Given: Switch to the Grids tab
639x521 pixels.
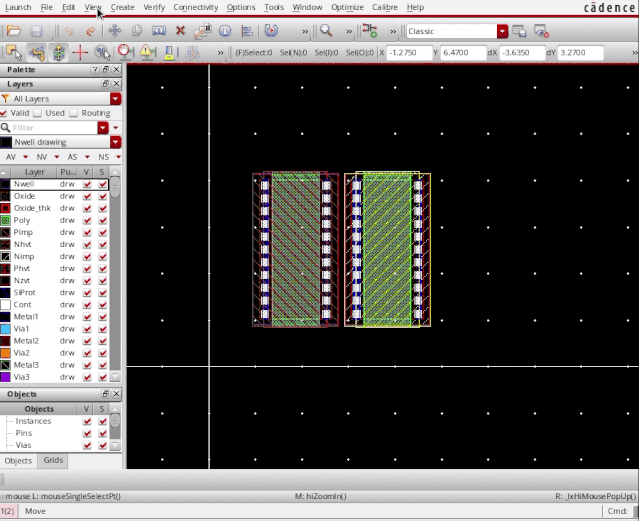Looking at the screenshot, I should [52, 461].
